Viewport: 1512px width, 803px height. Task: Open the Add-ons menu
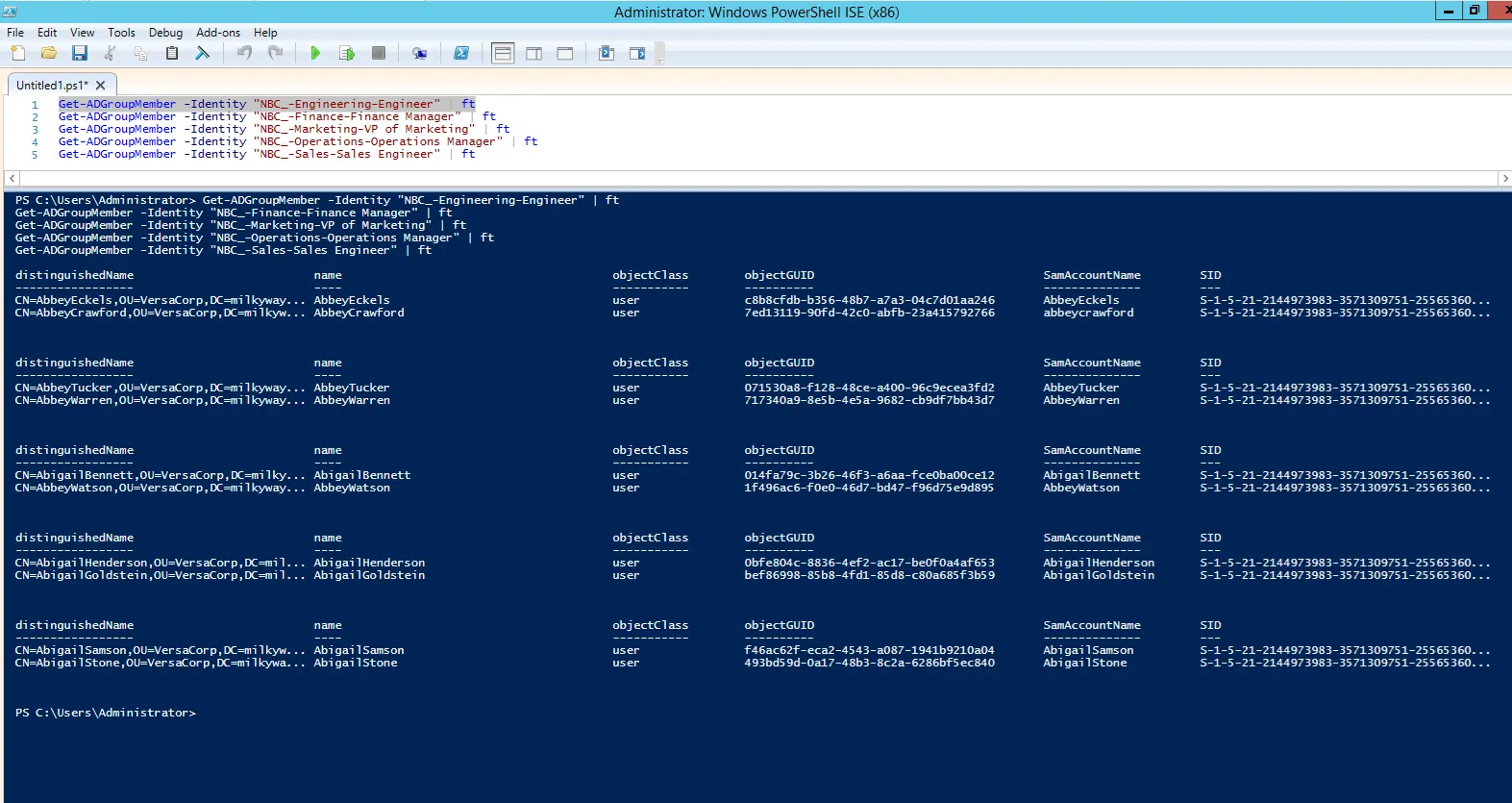click(x=218, y=33)
